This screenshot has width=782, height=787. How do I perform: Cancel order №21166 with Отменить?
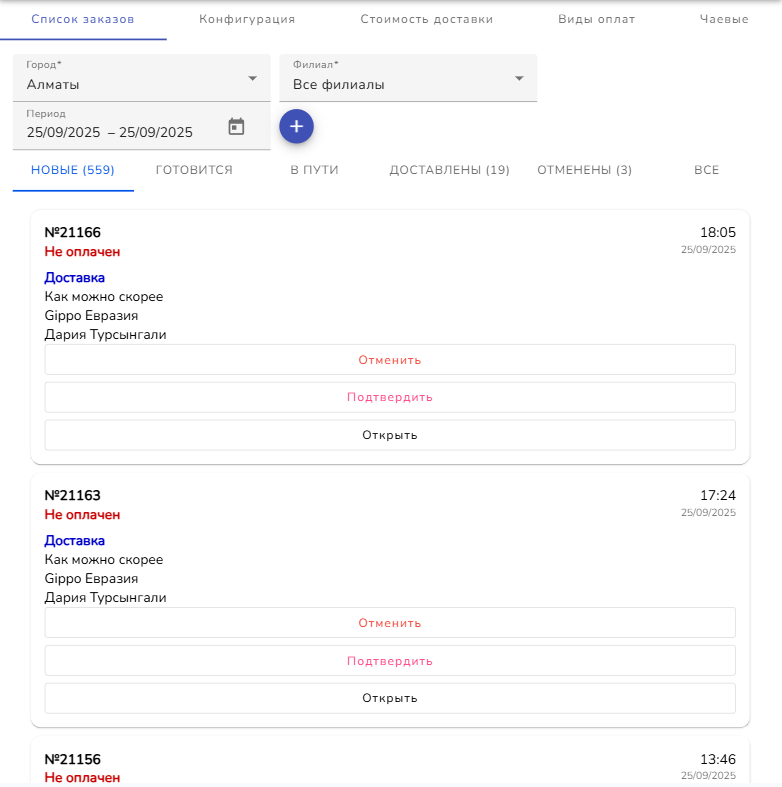tap(390, 360)
